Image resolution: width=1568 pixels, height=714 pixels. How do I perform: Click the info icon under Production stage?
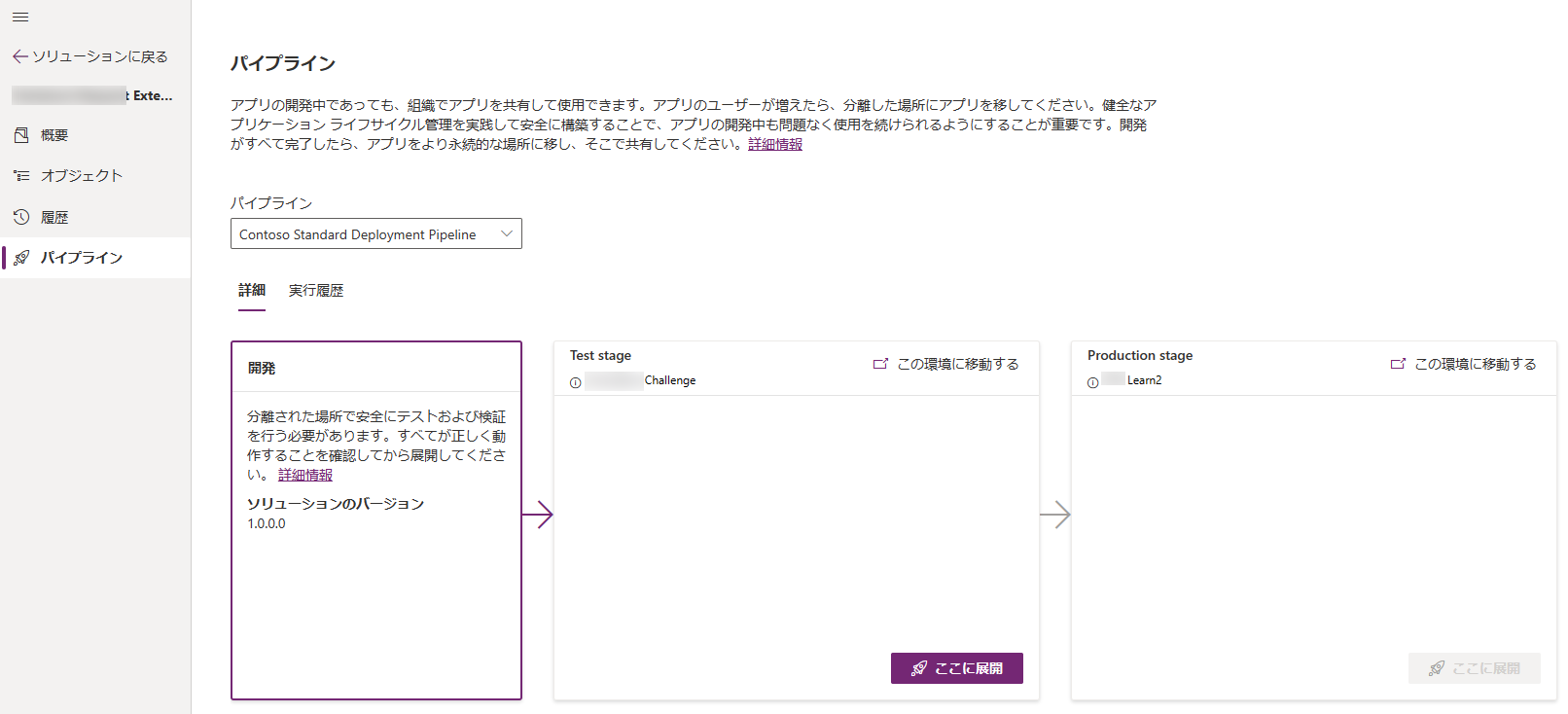click(1093, 382)
